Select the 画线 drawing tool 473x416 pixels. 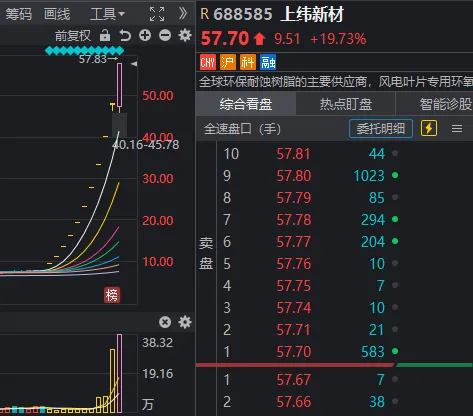[x=57, y=14]
